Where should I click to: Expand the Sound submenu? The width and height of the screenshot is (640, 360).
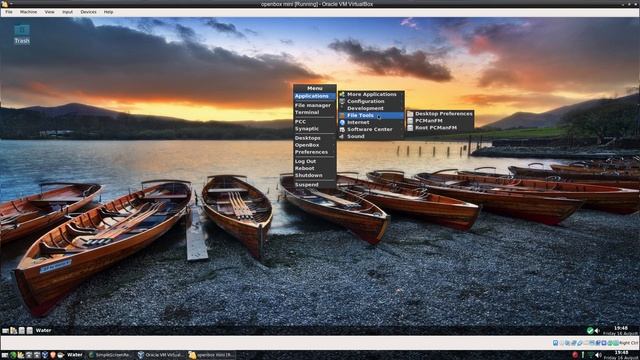click(371, 136)
